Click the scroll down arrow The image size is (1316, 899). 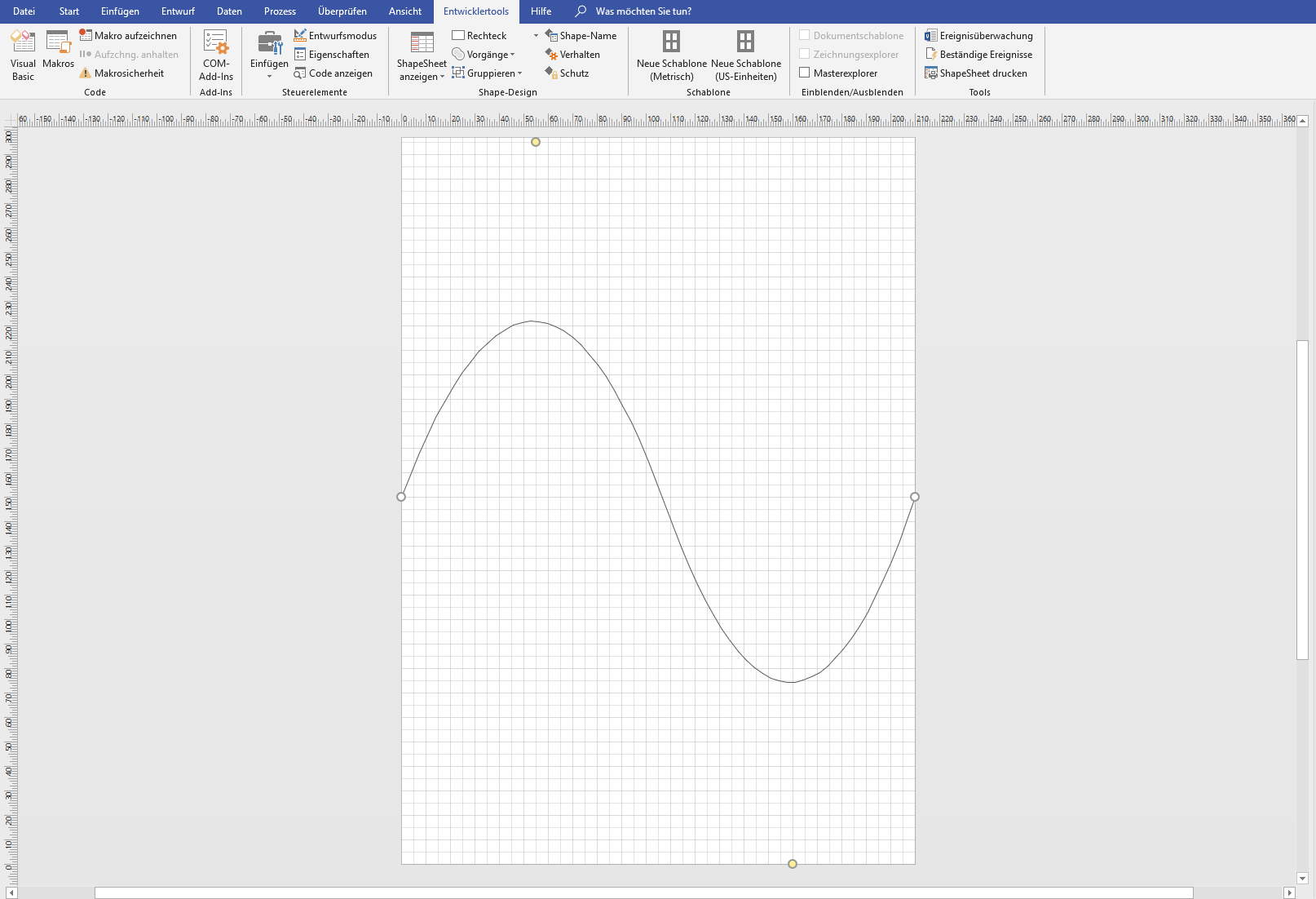click(x=1303, y=879)
